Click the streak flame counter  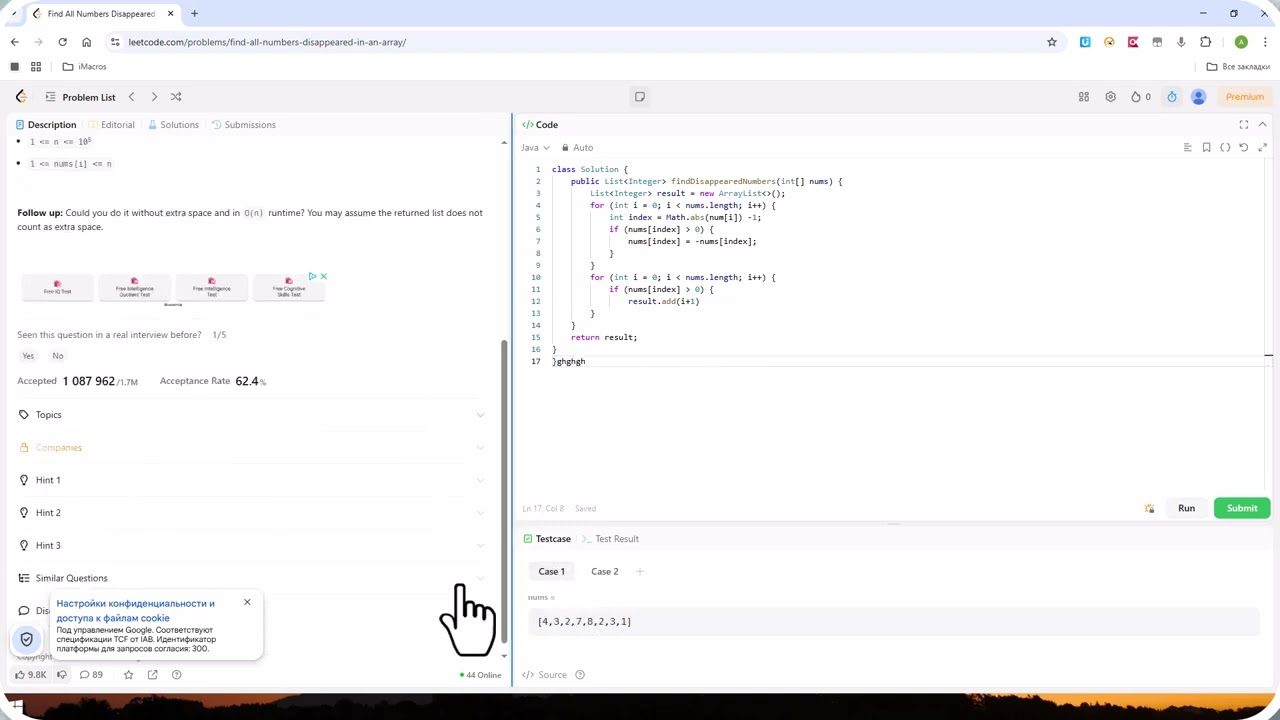click(x=1141, y=97)
